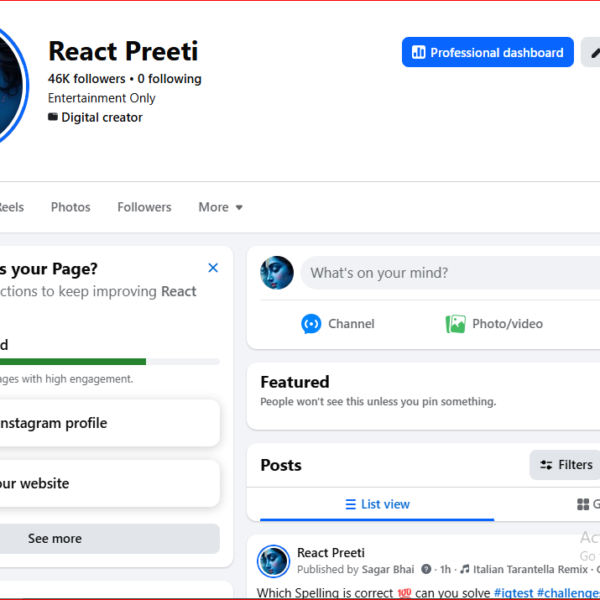This screenshot has width=600, height=600.
Task: Switch to Grid view icon
Action: pos(583,504)
